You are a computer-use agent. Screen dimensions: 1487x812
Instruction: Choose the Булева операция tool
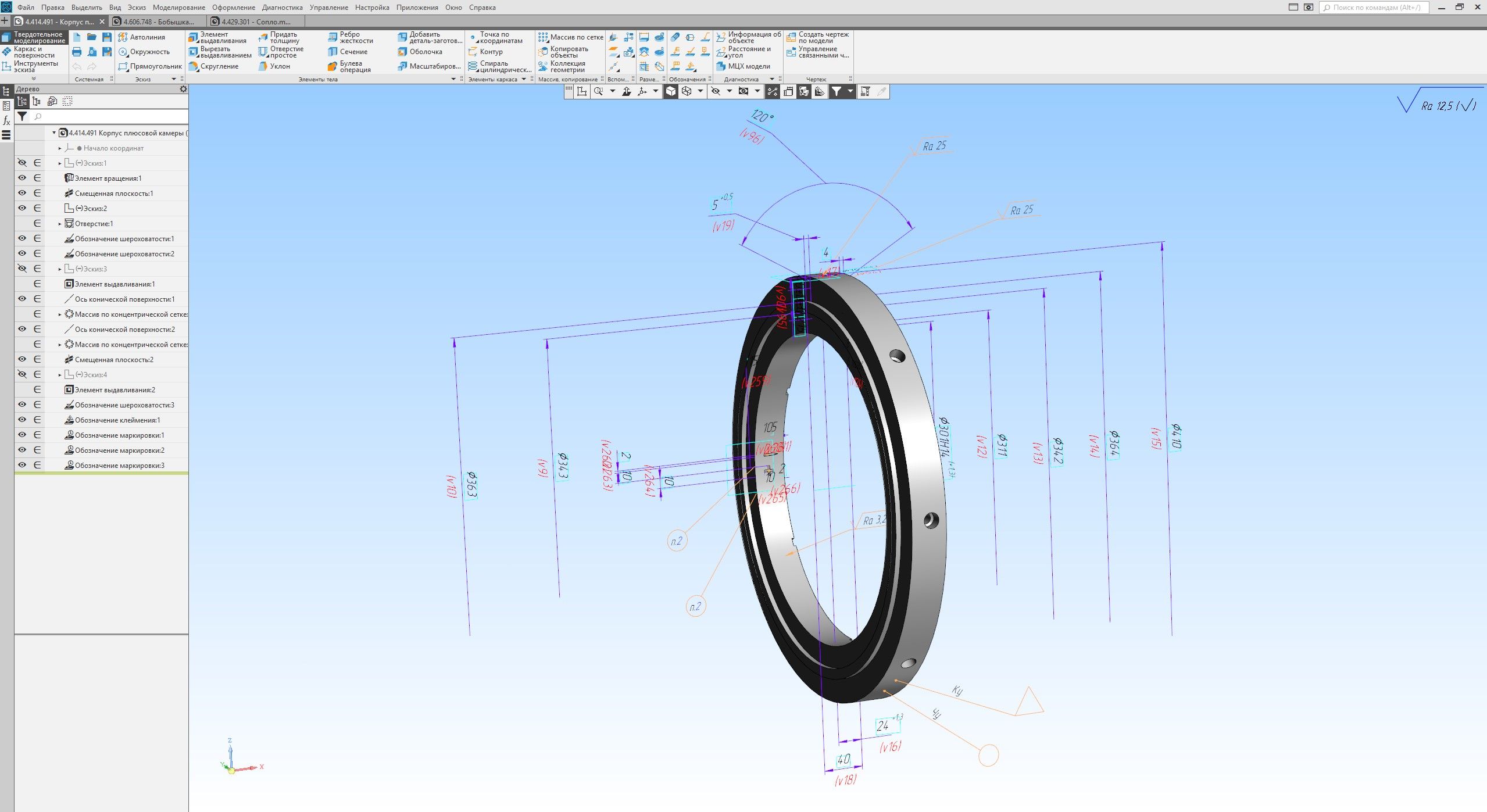pyautogui.click(x=349, y=66)
